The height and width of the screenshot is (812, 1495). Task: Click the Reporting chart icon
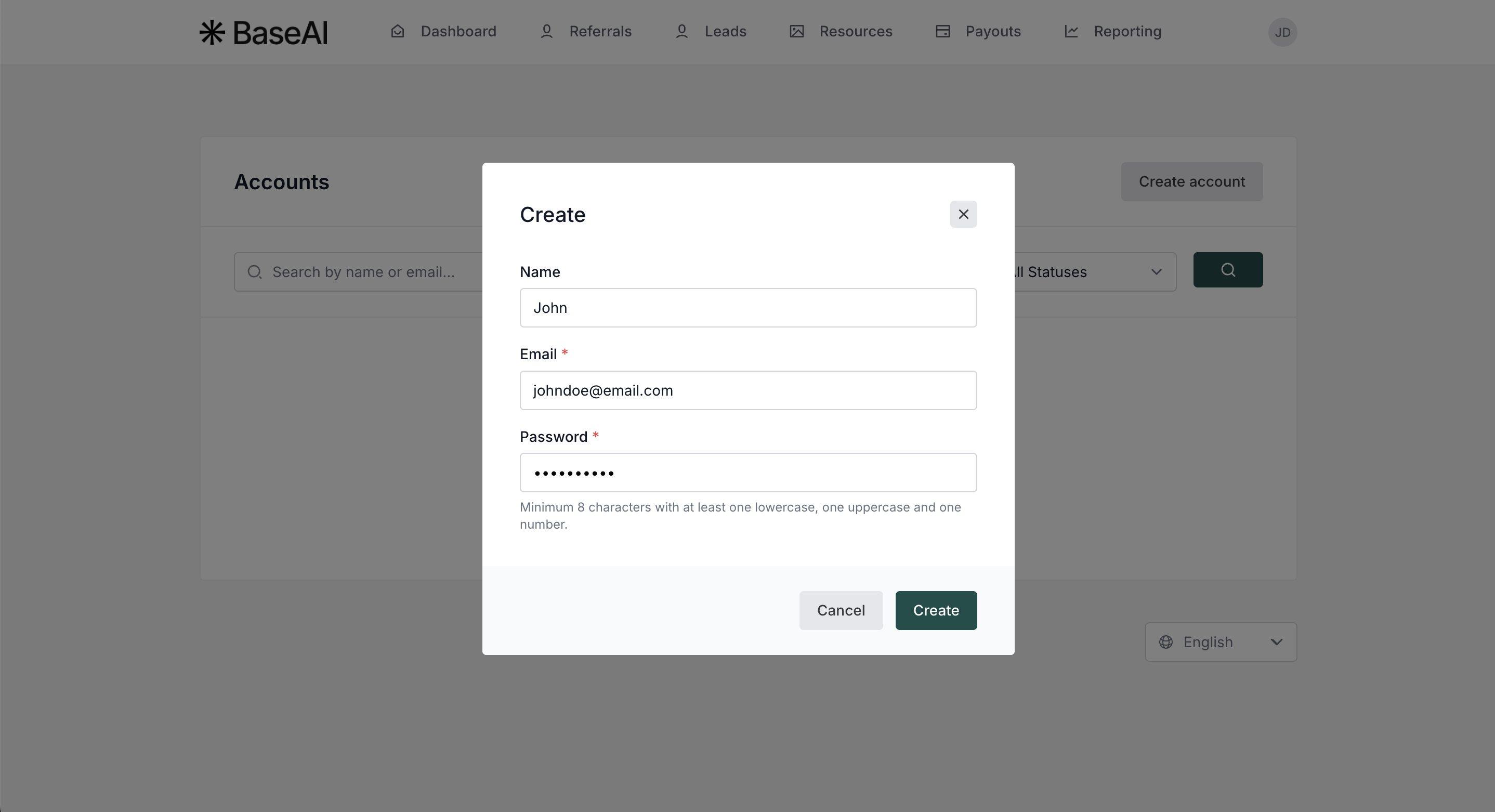coord(1071,31)
